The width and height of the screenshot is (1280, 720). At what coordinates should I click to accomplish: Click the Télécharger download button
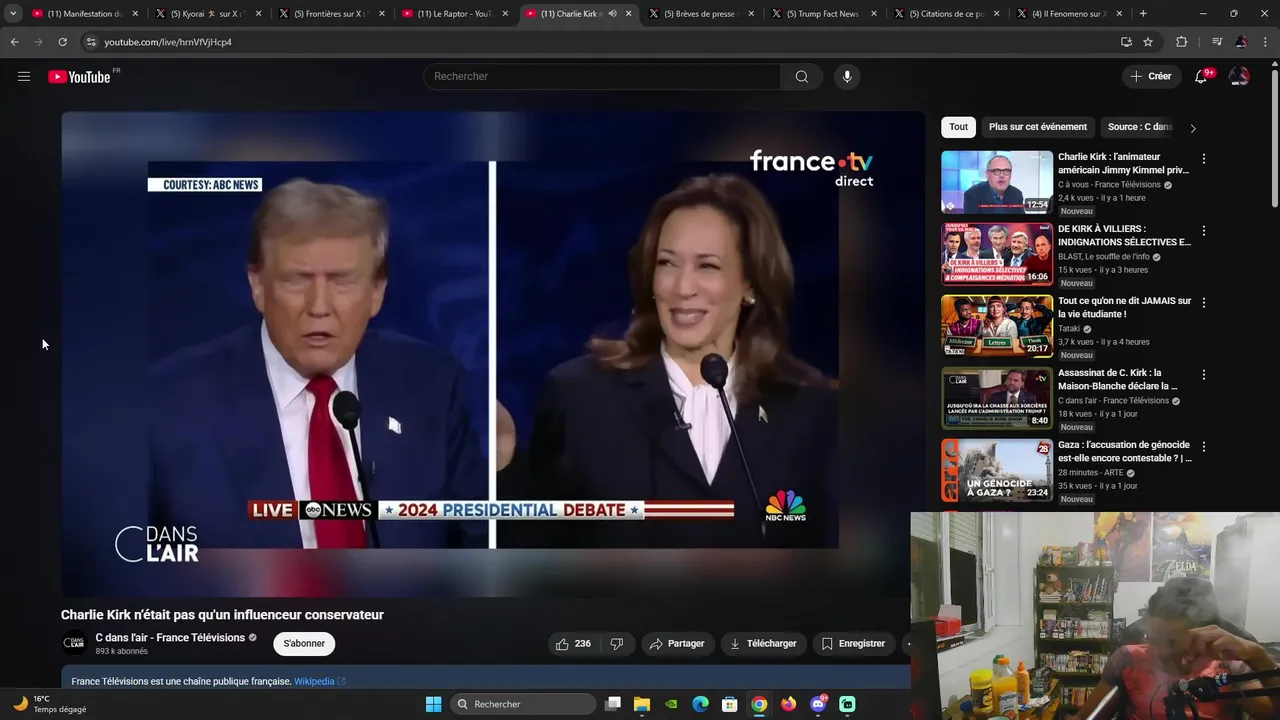point(763,644)
